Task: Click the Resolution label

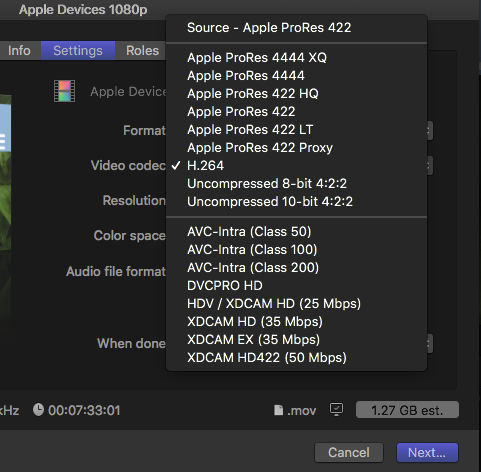Action: (x=134, y=200)
